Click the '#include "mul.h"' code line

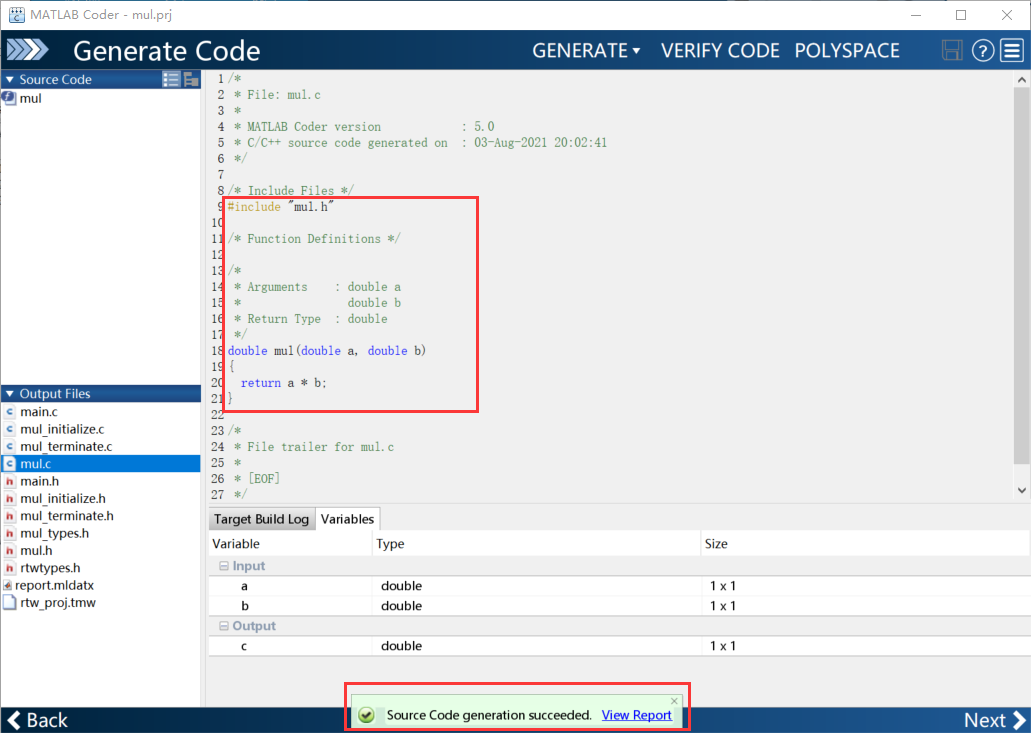[x=281, y=207]
